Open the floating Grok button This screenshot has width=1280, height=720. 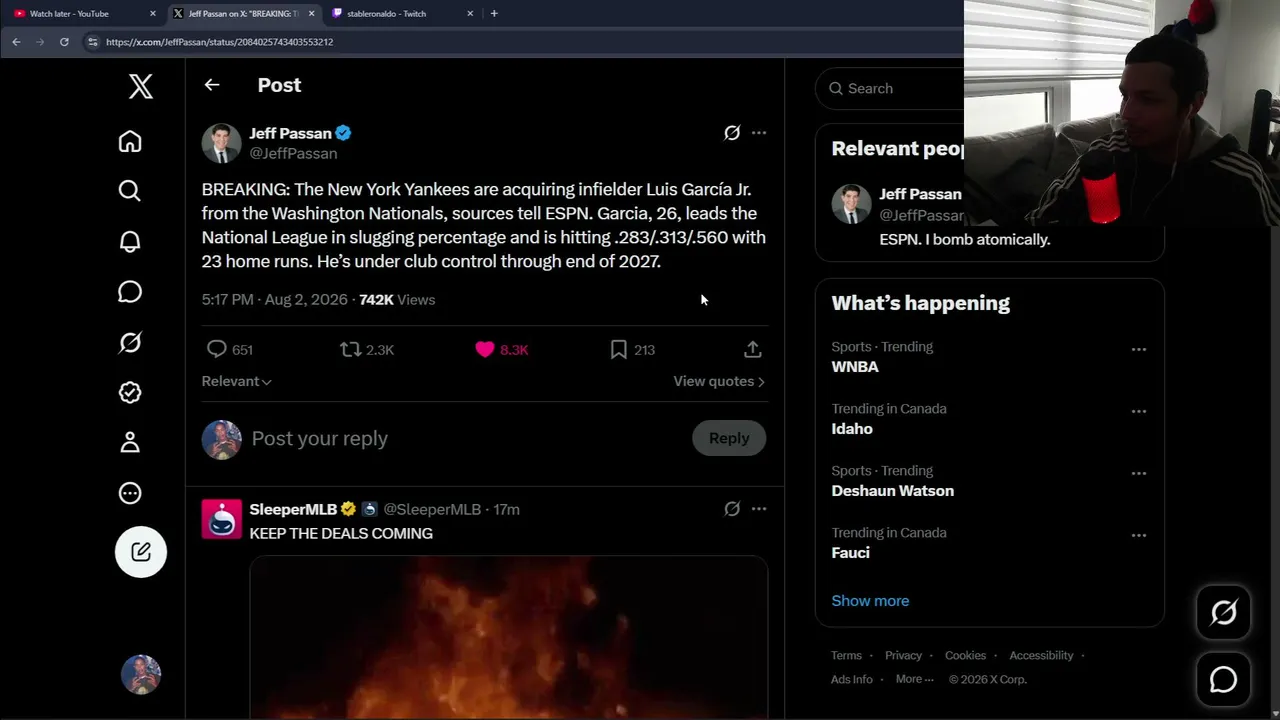click(1224, 612)
